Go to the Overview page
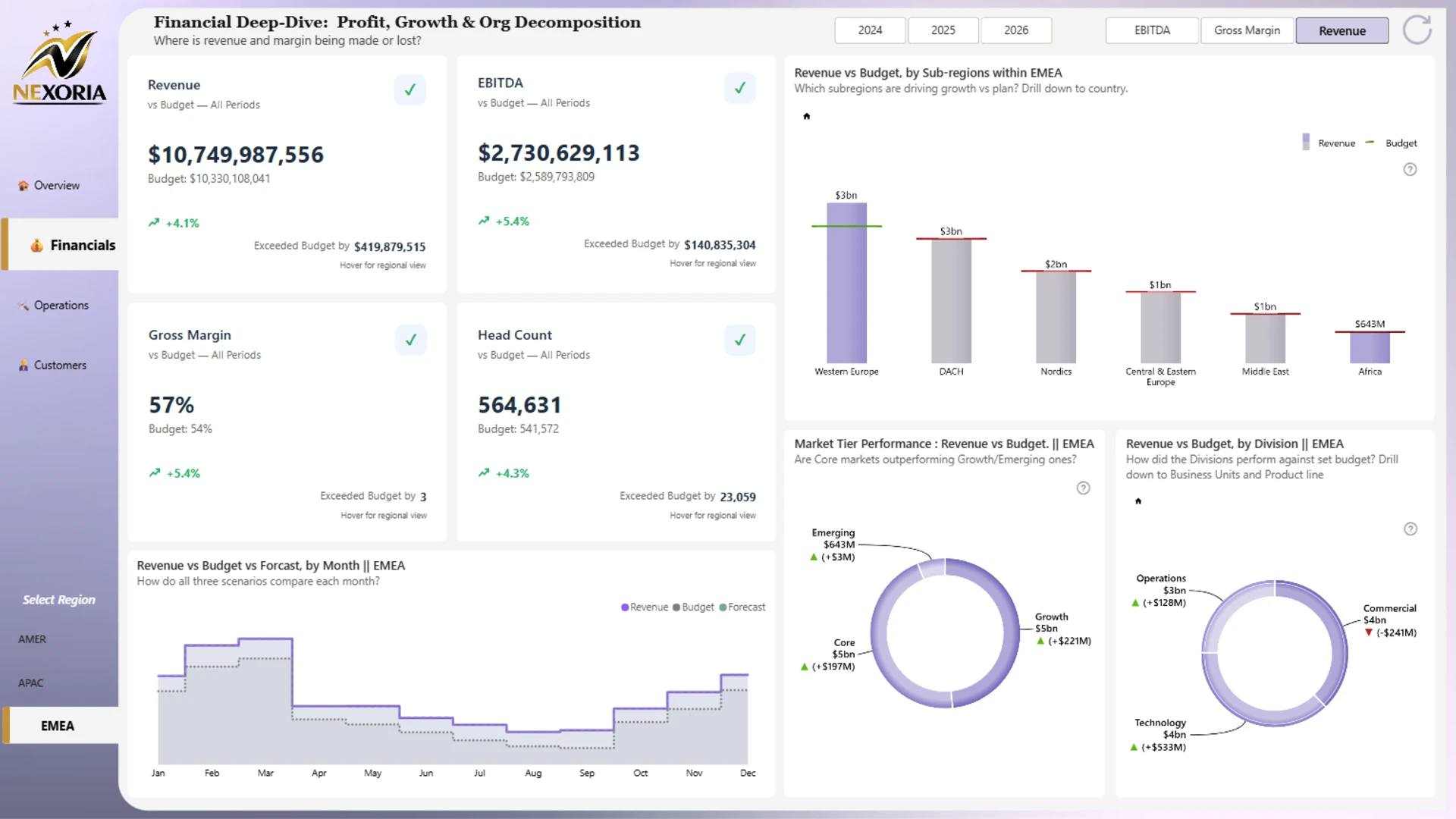Screen dimensions: 1456x819 (56, 185)
